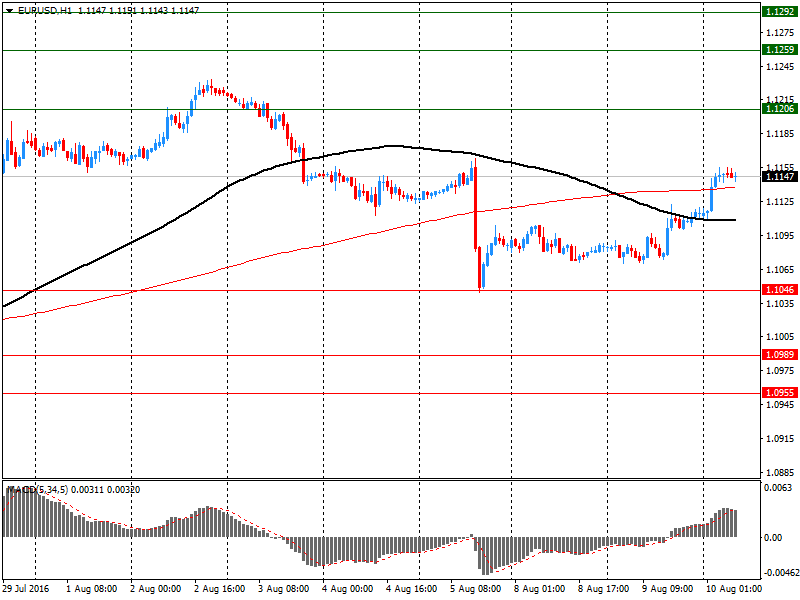Click the 1.0989 red support level label
This screenshot has width=800, height=600.
coord(780,354)
